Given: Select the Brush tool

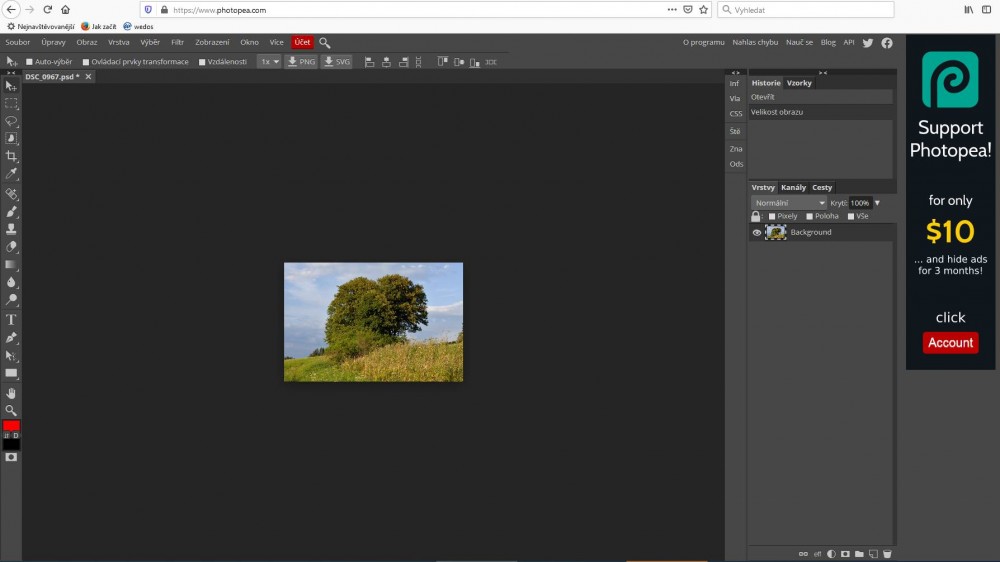Looking at the screenshot, I should pos(11,212).
